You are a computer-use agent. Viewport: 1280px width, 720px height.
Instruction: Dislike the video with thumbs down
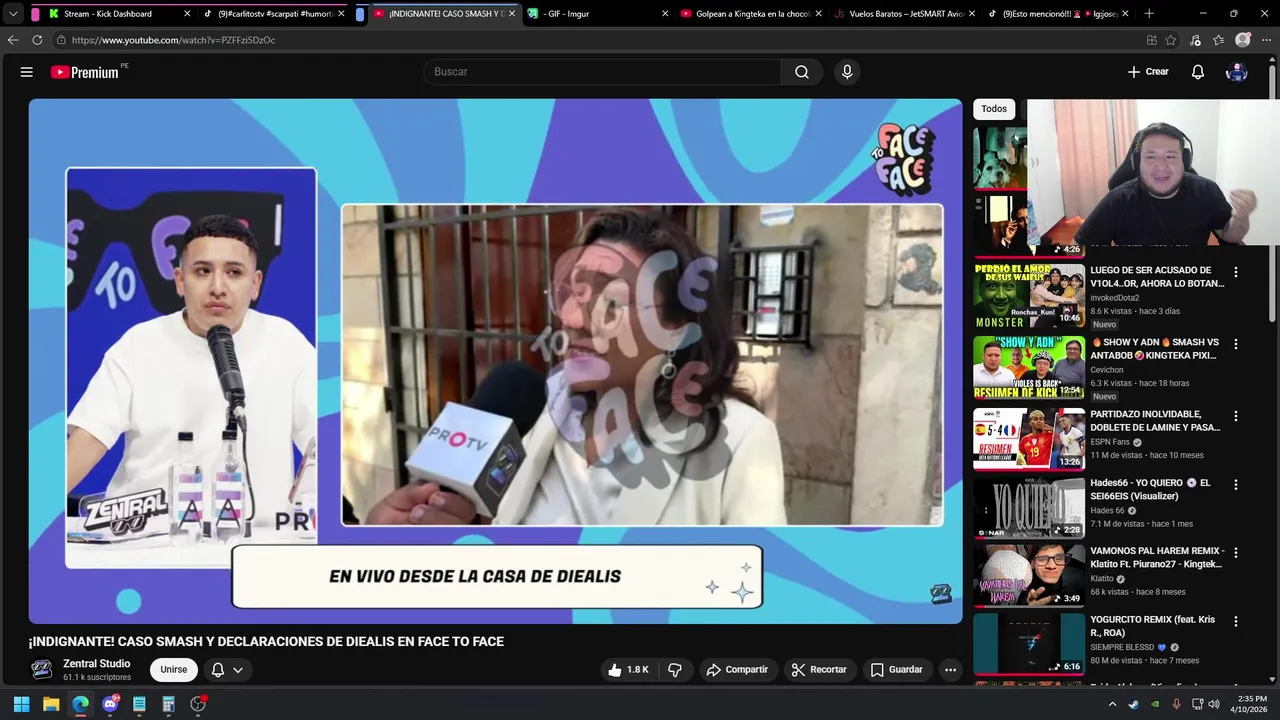click(x=675, y=670)
